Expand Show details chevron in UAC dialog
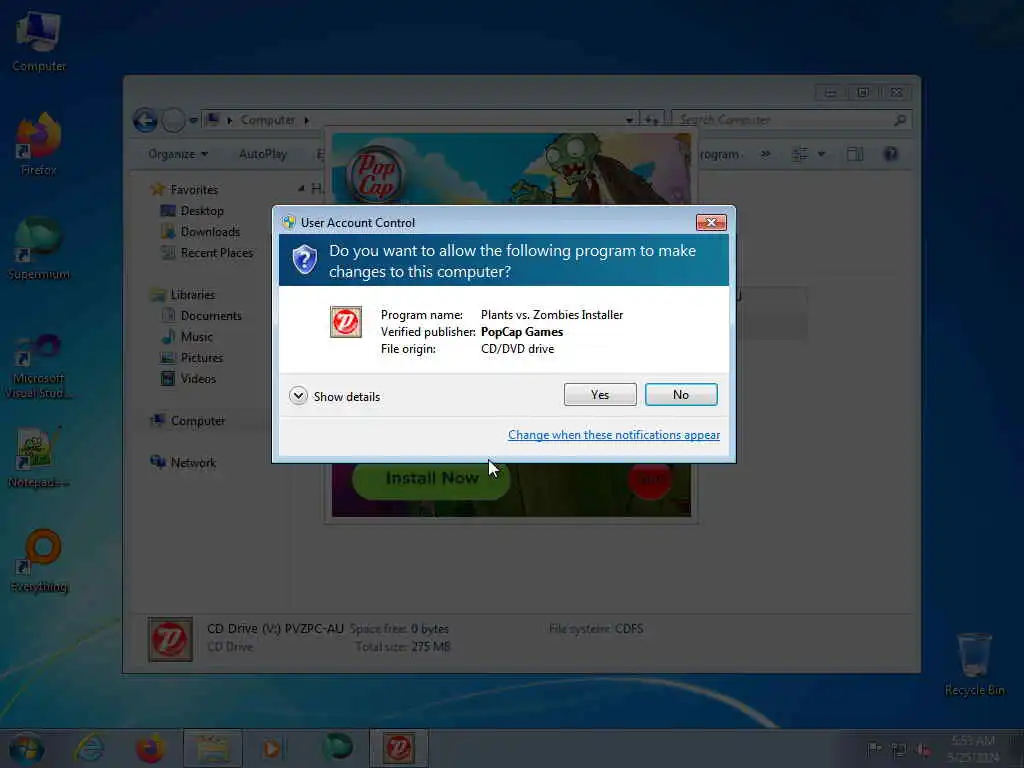Viewport: 1024px width, 768px height. pyautogui.click(x=298, y=396)
